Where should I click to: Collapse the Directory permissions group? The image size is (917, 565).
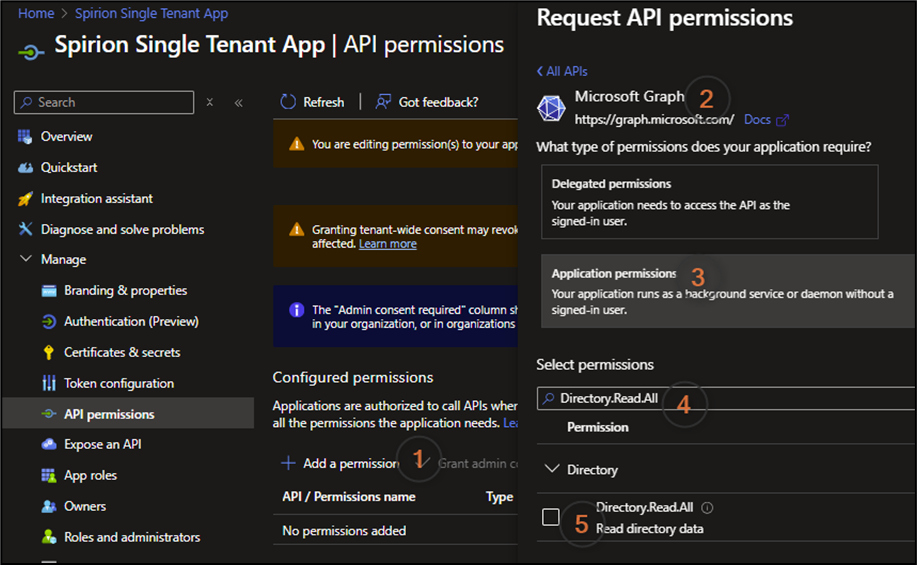pos(551,469)
